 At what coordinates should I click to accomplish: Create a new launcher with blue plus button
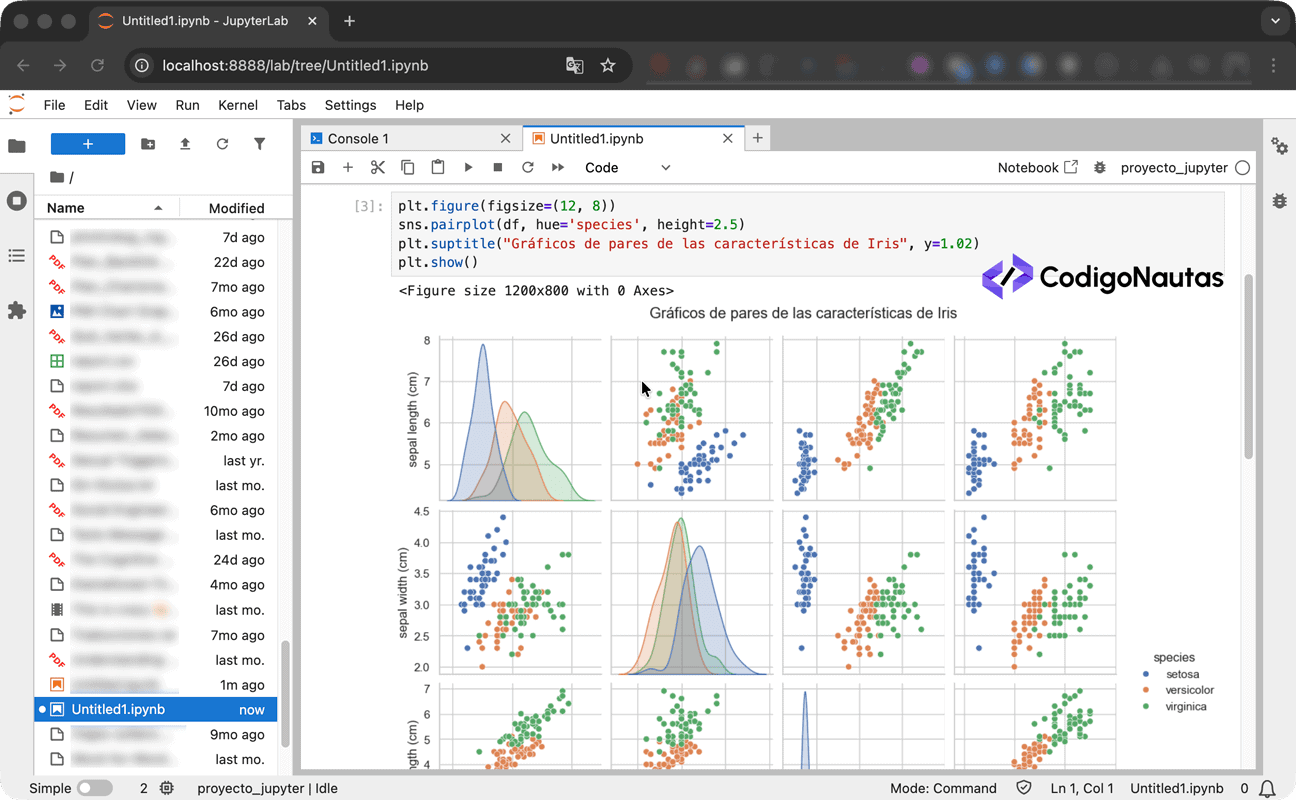87,144
